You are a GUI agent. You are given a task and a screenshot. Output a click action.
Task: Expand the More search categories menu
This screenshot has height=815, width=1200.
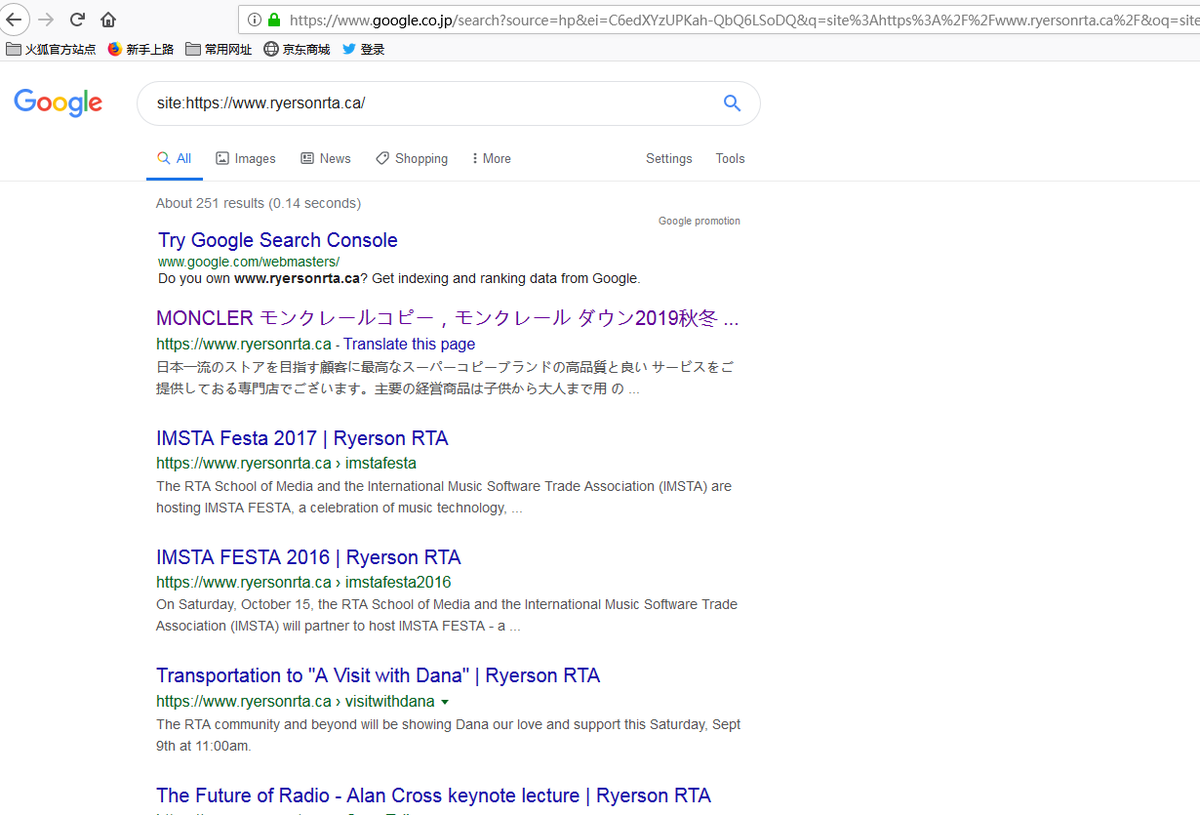coord(491,158)
